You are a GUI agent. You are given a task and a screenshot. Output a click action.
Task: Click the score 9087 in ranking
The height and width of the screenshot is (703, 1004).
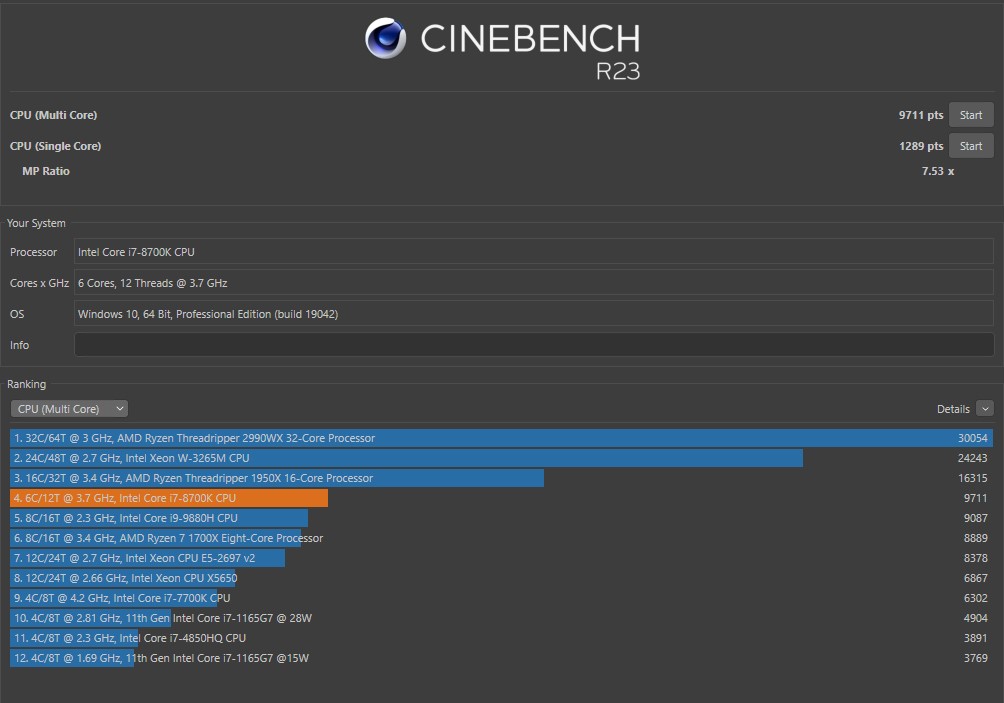975,518
